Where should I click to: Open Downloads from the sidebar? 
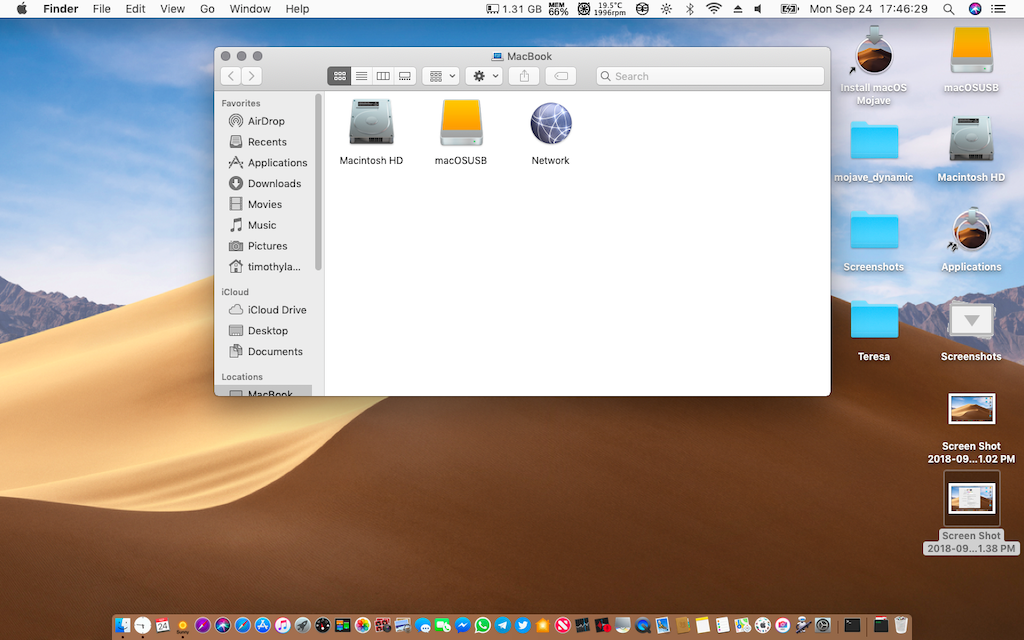click(x=274, y=184)
